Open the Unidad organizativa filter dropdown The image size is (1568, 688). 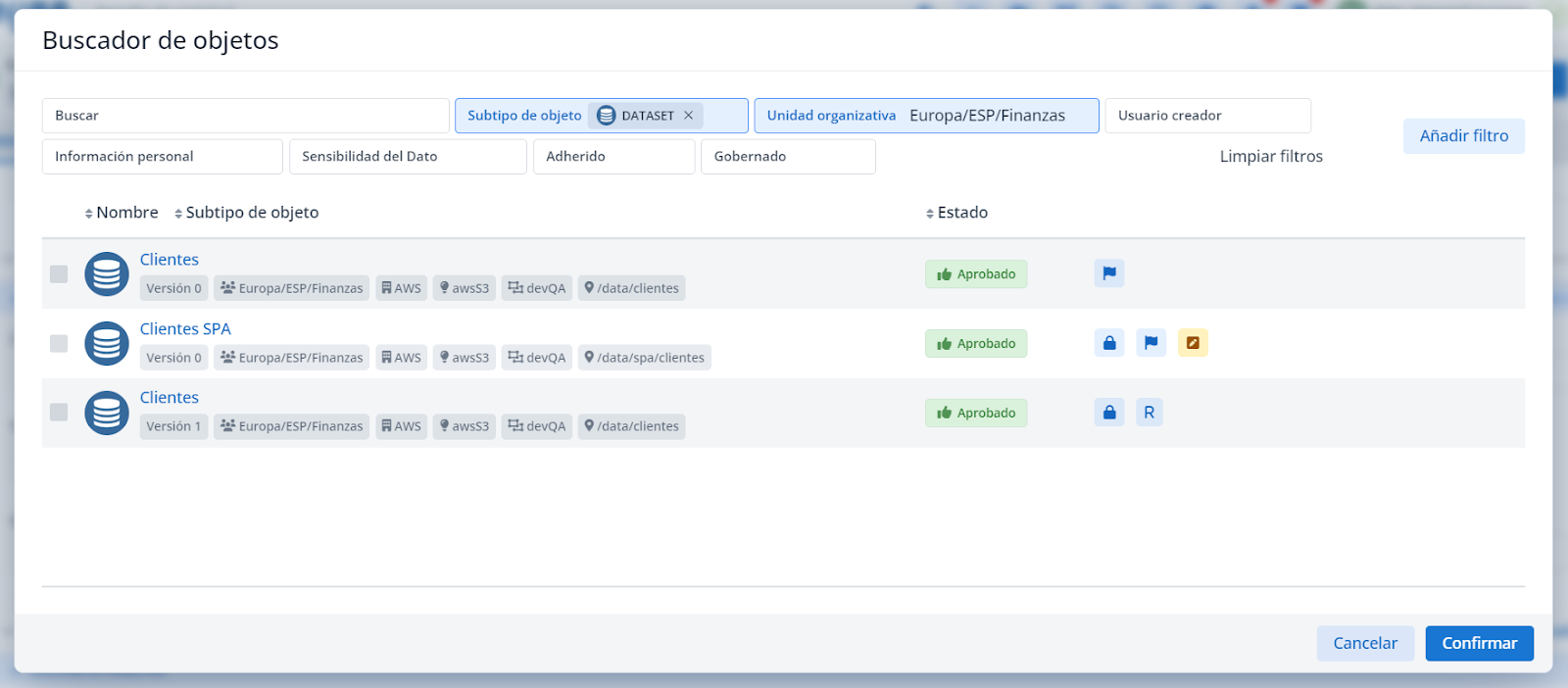pyautogui.click(x=925, y=116)
